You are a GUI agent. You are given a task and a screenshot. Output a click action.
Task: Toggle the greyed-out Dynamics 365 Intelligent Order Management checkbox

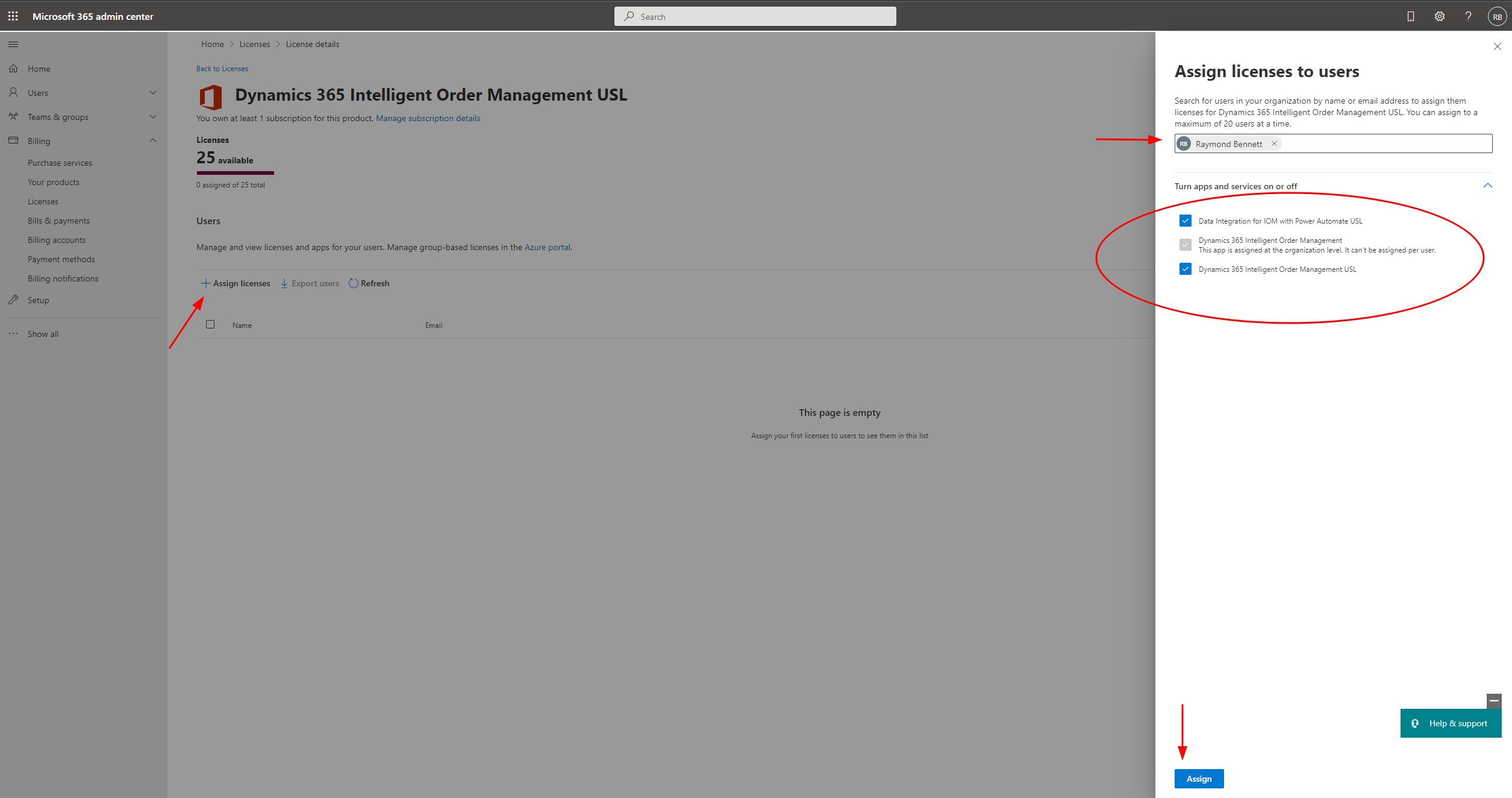coord(1187,244)
